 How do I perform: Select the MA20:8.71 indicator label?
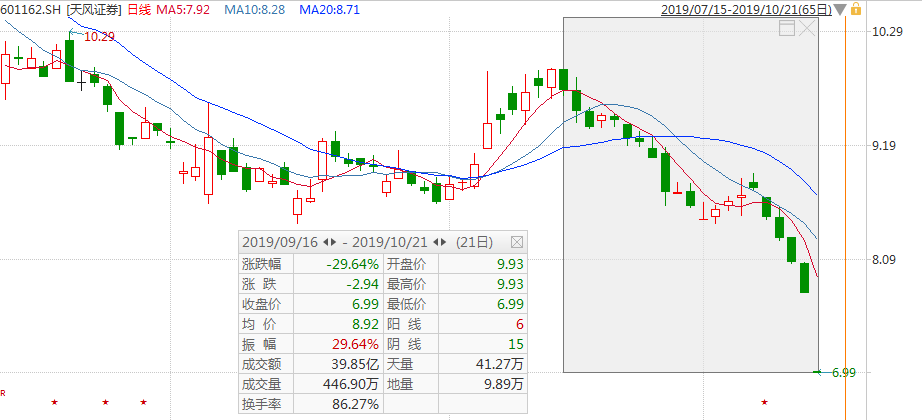coord(329,9)
